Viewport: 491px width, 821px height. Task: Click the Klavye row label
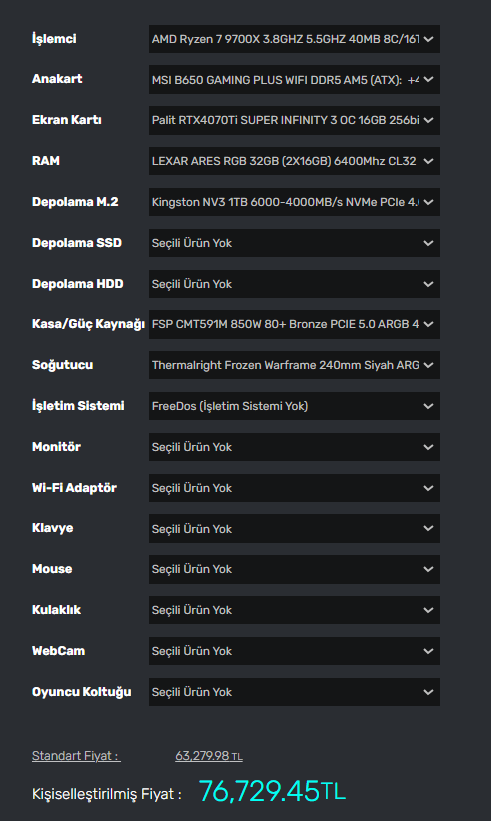click(52, 528)
